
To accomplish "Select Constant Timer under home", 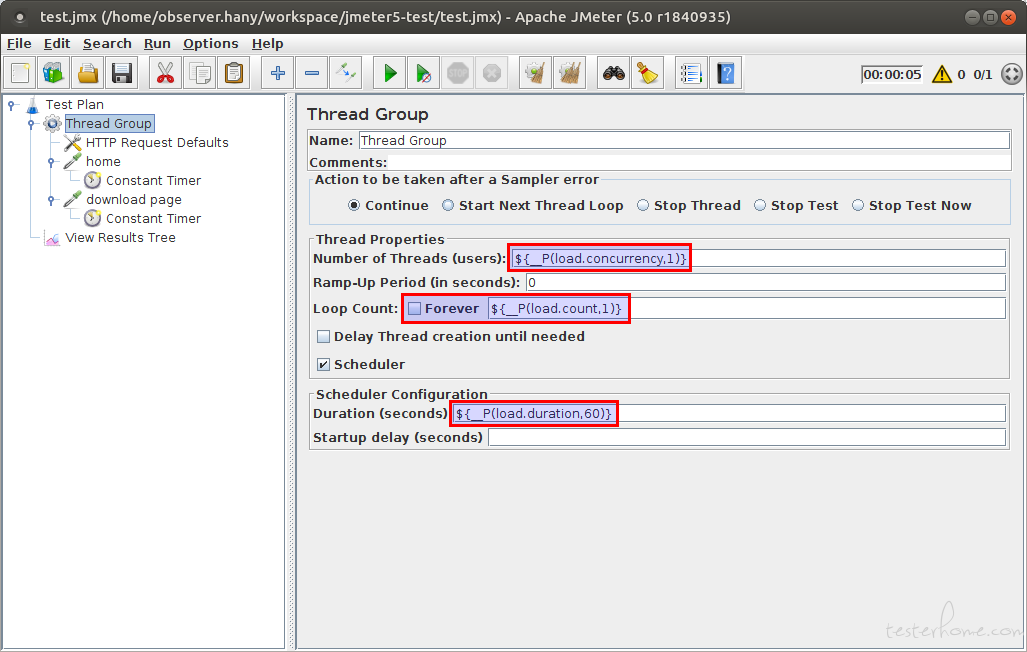I will coord(153,181).
